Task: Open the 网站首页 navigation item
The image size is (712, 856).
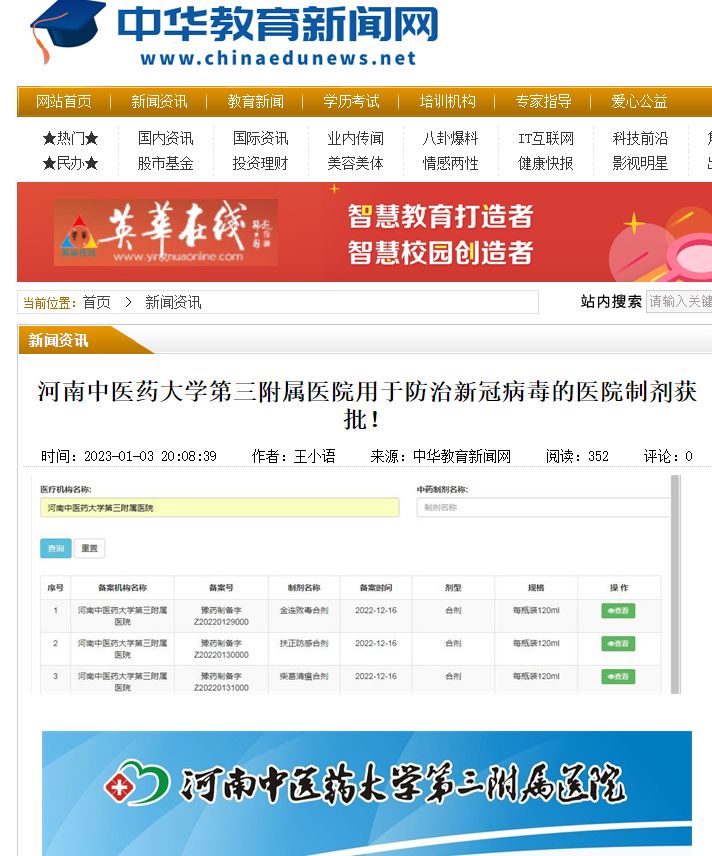Action: pyautogui.click(x=64, y=101)
